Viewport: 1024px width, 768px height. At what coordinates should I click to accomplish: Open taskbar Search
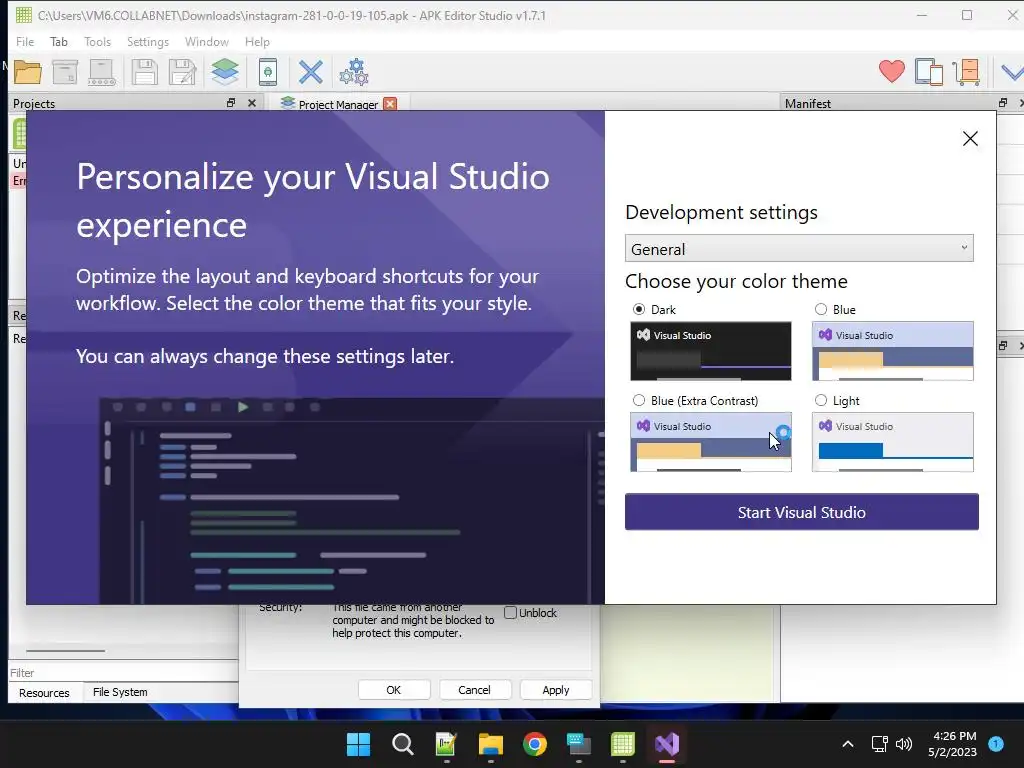(x=402, y=744)
